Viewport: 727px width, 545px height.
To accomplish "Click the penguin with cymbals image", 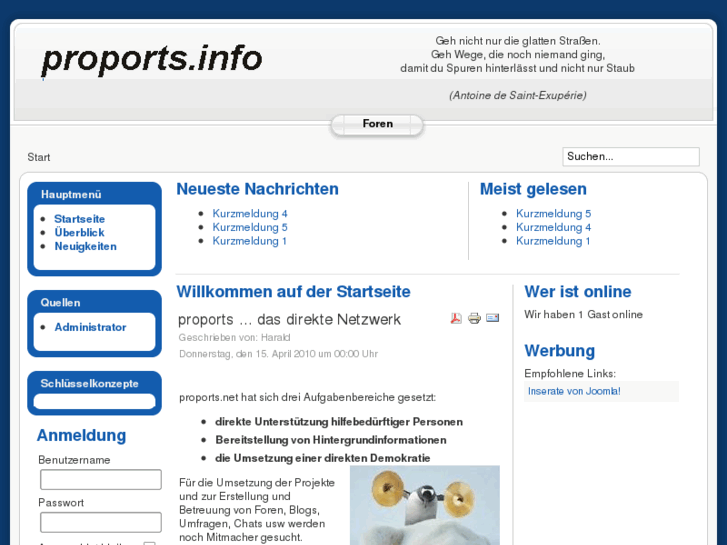I will point(425,505).
